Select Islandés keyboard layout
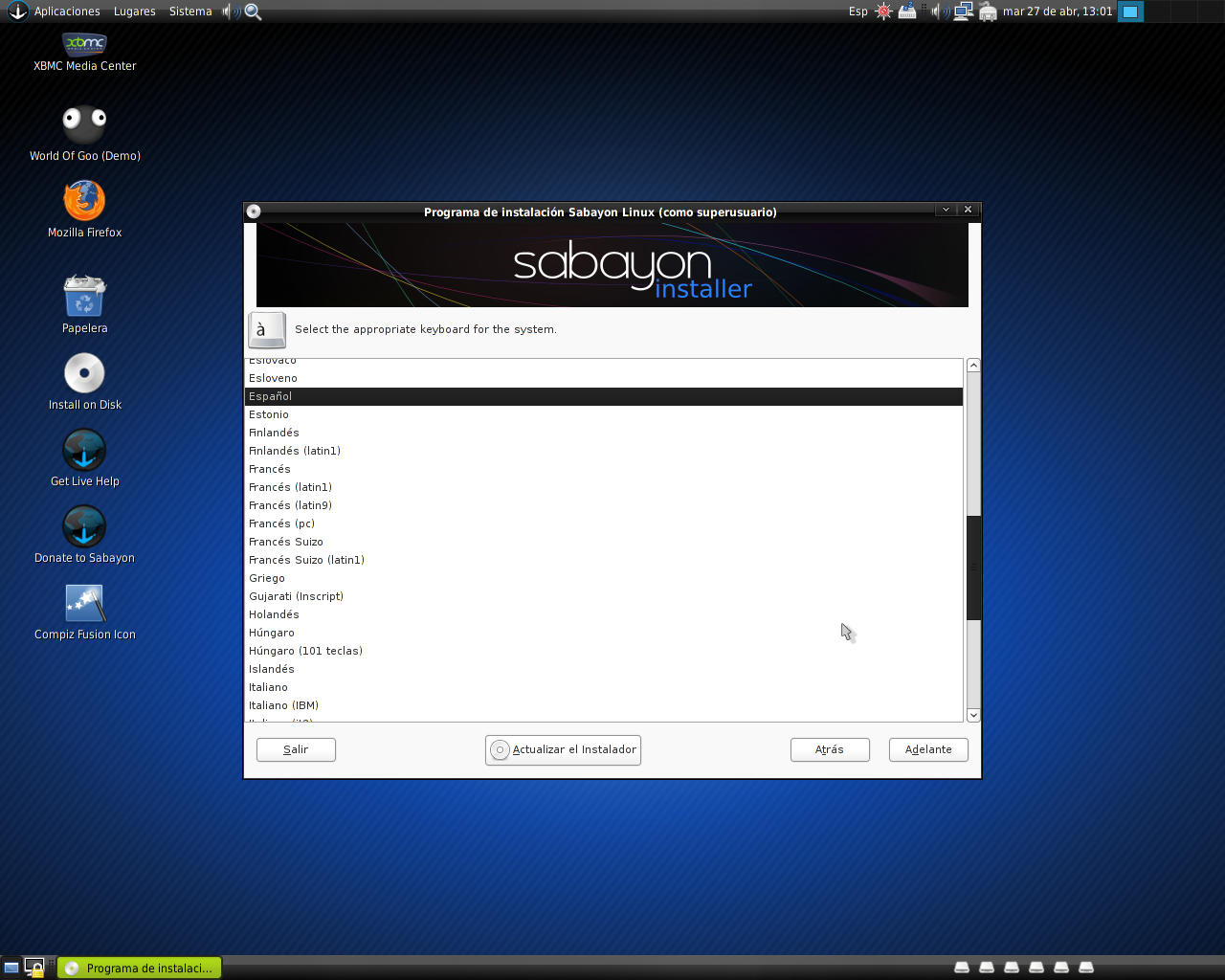 pos(604,669)
